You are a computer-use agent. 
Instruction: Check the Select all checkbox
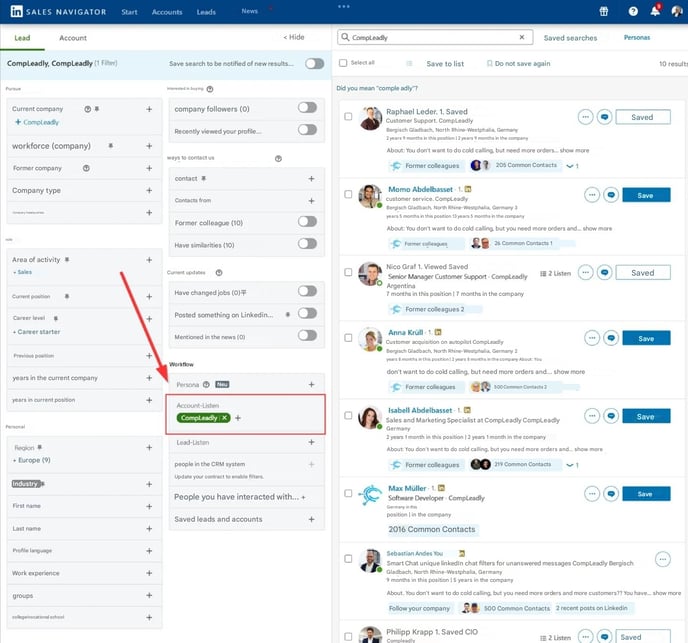click(344, 63)
